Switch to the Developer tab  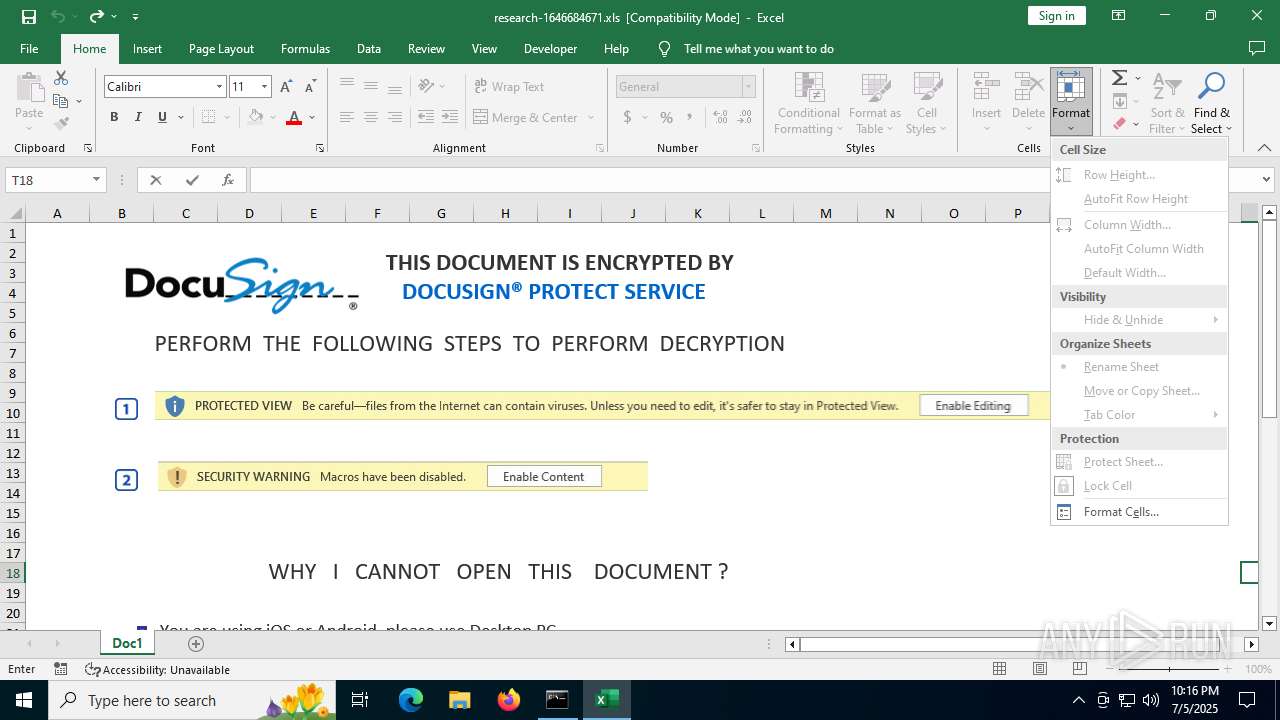click(x=550, y=48)
